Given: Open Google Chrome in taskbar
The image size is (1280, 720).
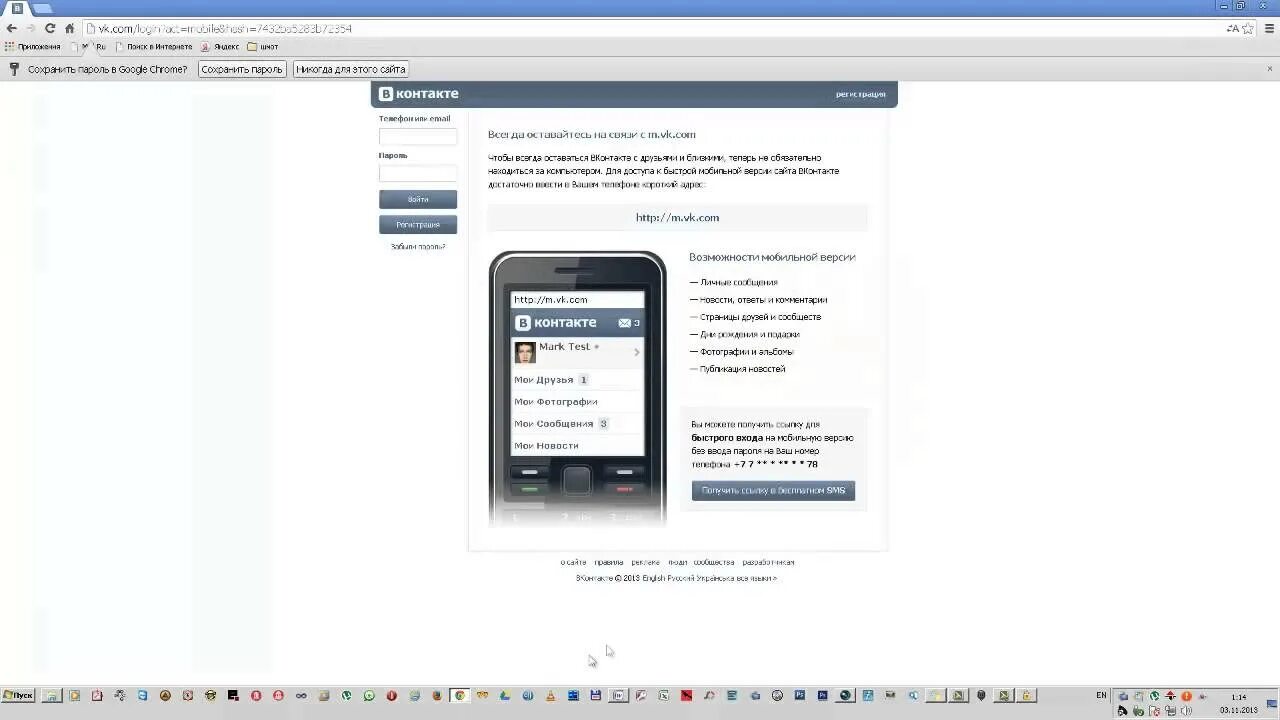Looking at the screenshot, I should (x=460, y=696).
